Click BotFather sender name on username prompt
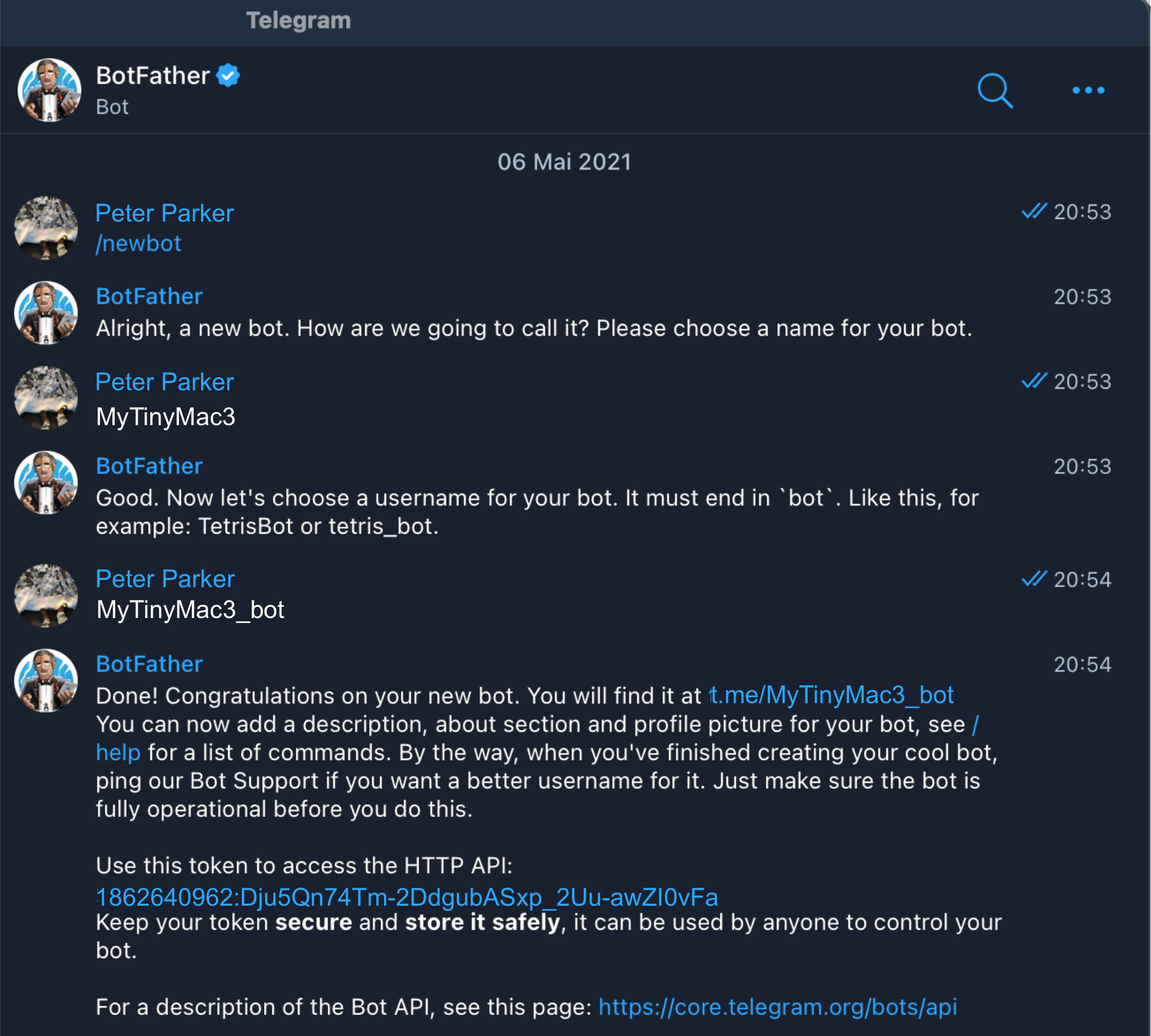Image resolution: width=1151 pixels, height=1036 pixels. [x=149, y=466]
